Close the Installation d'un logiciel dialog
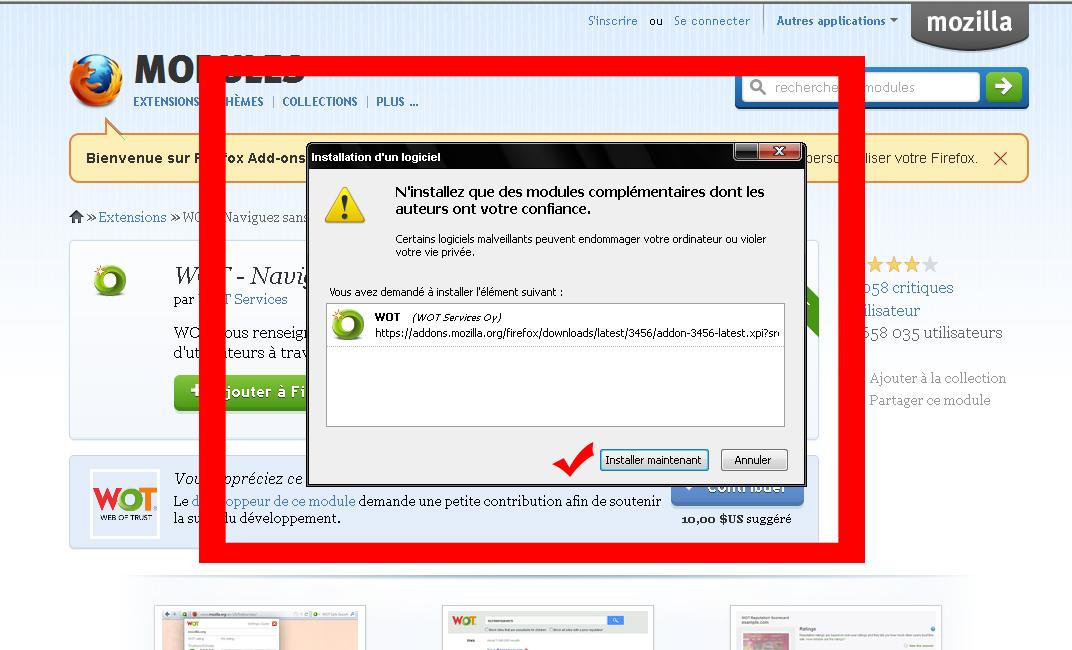The image size is (1072, 650). click(x=779, y=152)
